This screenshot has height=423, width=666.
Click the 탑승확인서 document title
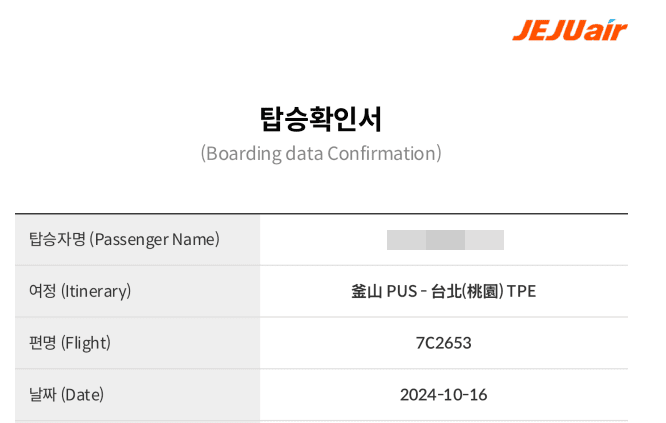321,118
